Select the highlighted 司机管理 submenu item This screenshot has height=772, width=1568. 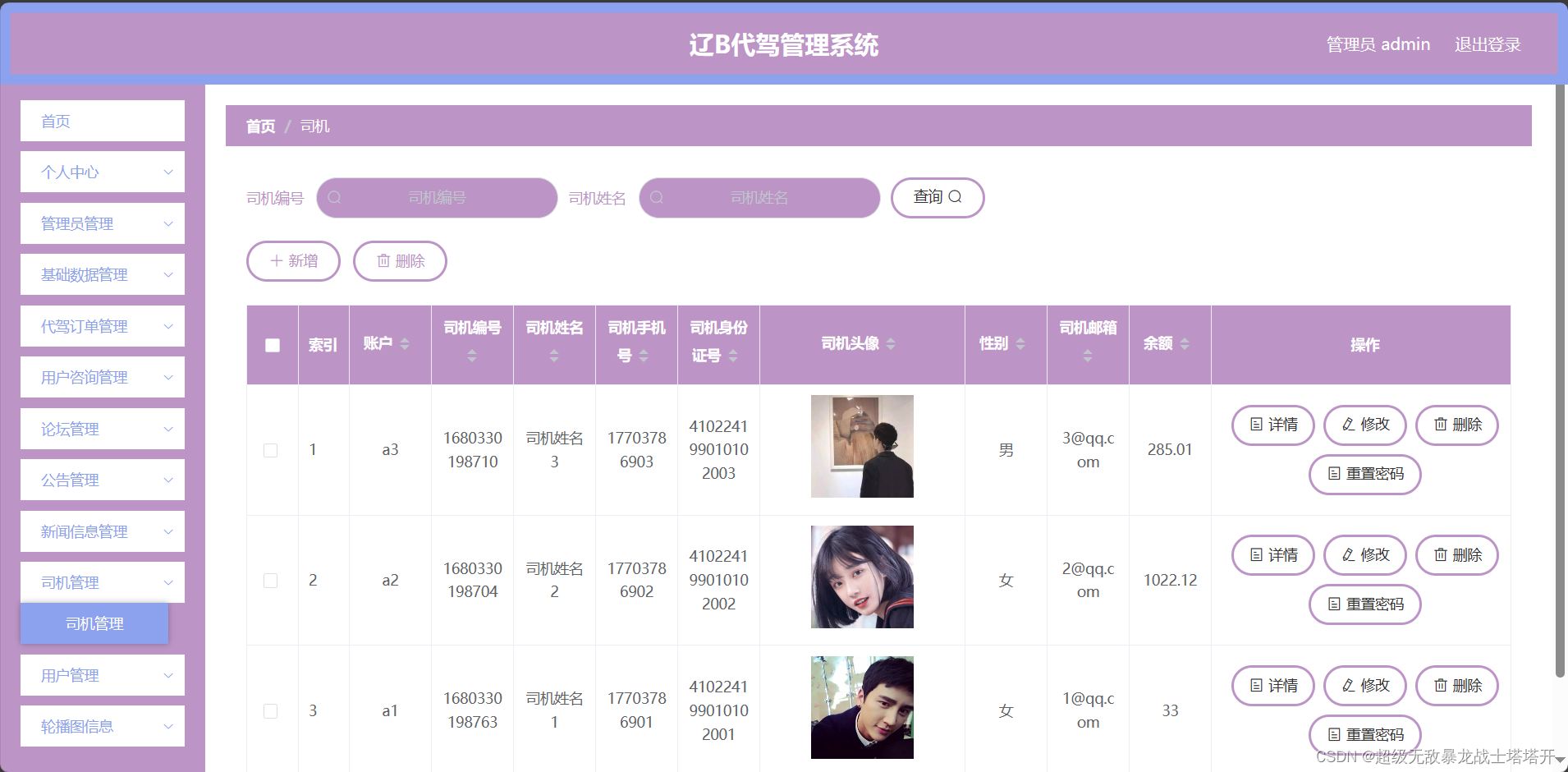(x=94, y=623)
